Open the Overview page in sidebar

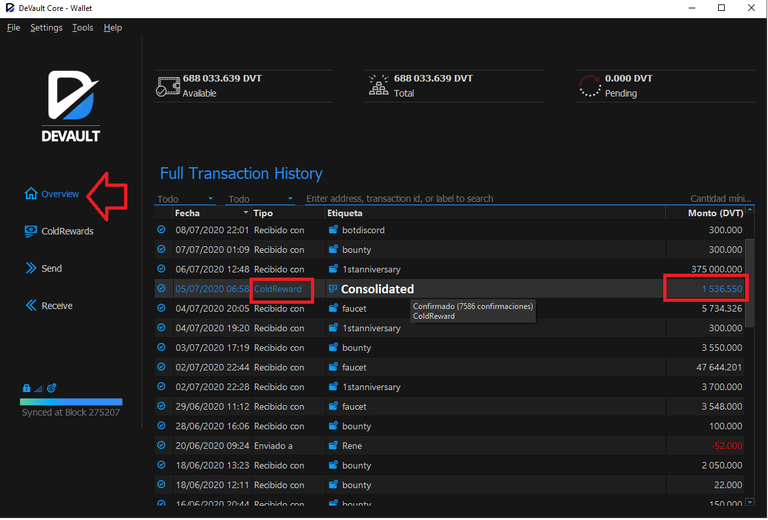pyautogui.click(x=51, y=194)
